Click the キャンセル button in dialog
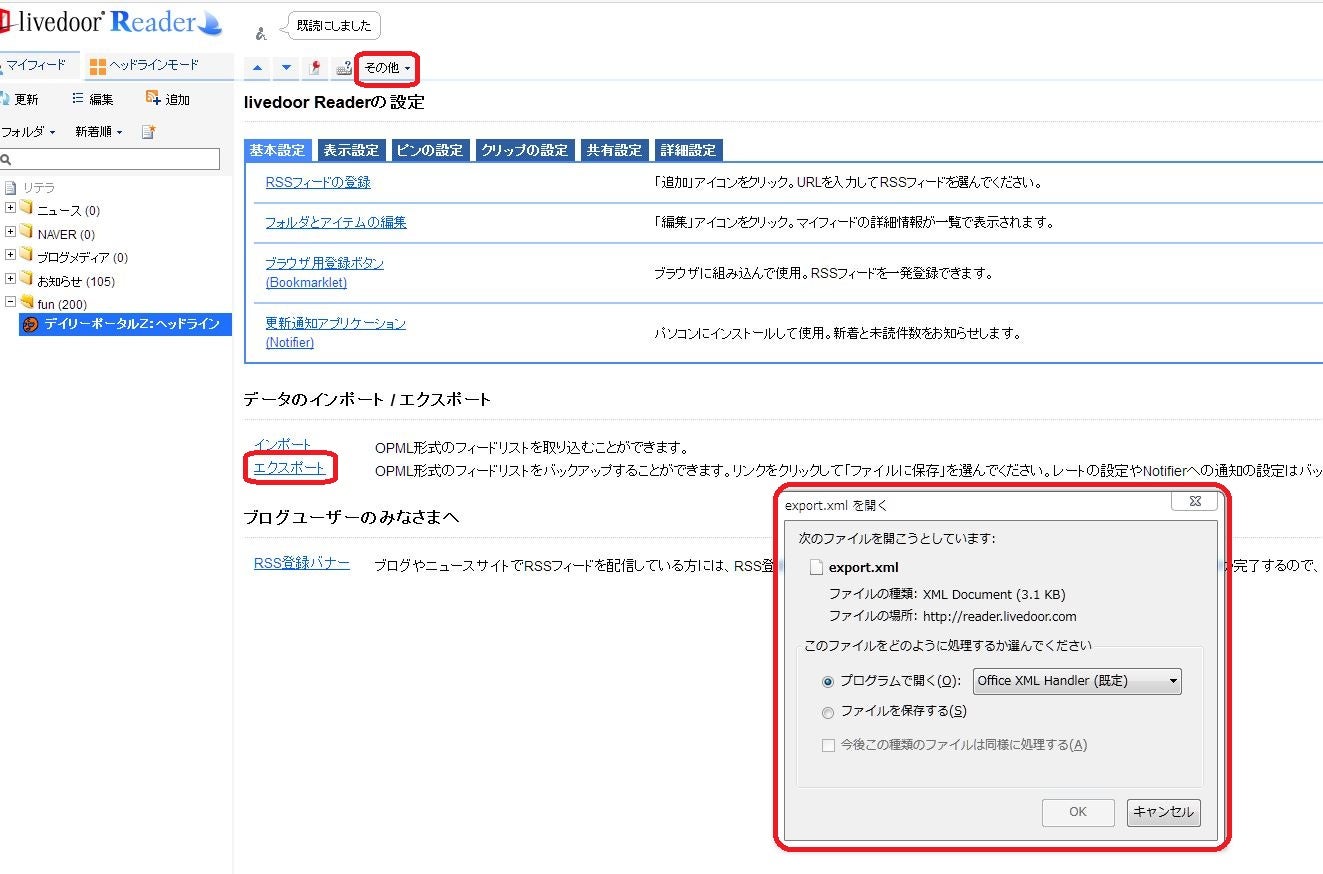1323x874 pixels. 1163,812
